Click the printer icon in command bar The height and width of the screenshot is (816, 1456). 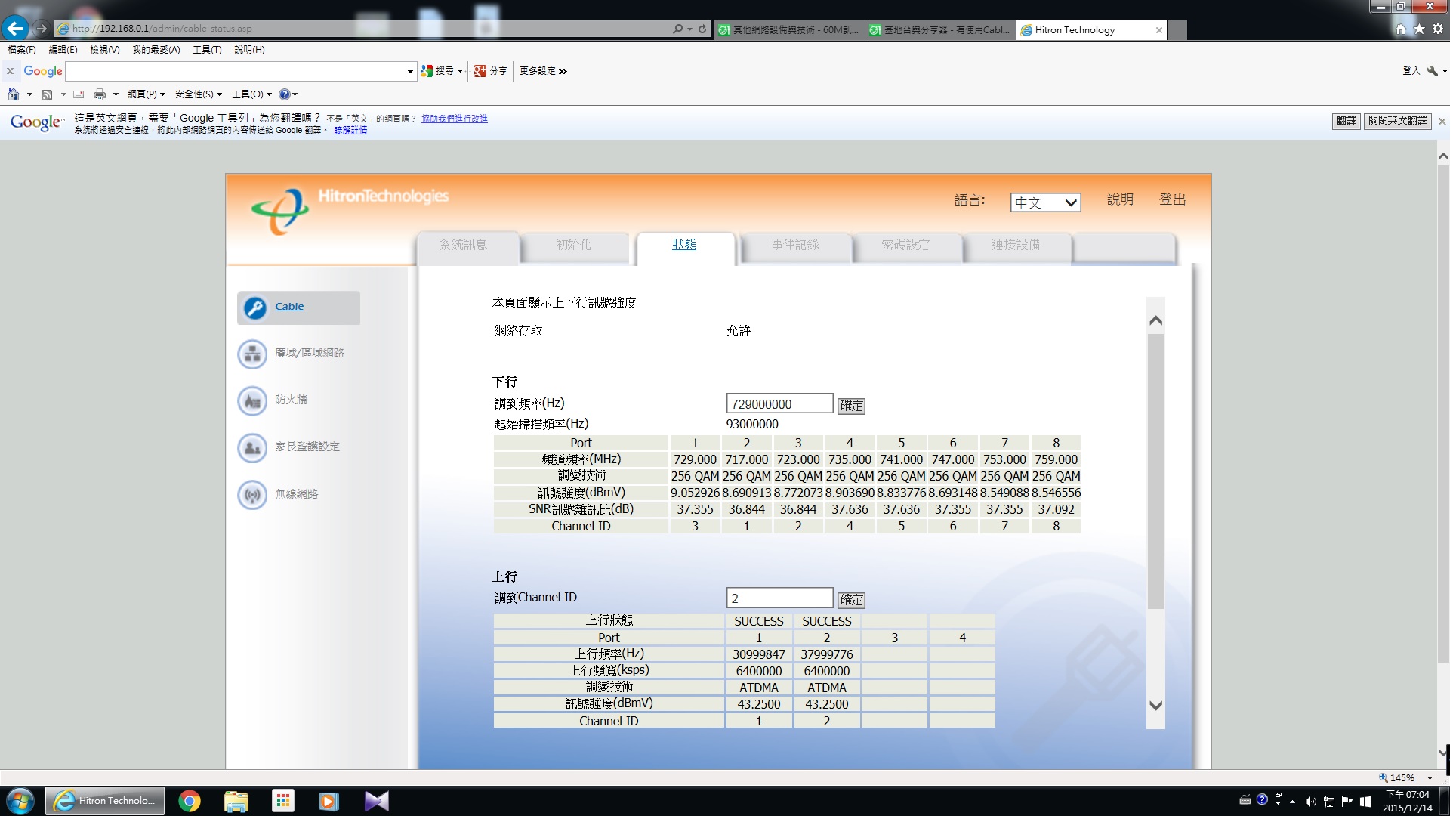[100, 94]
